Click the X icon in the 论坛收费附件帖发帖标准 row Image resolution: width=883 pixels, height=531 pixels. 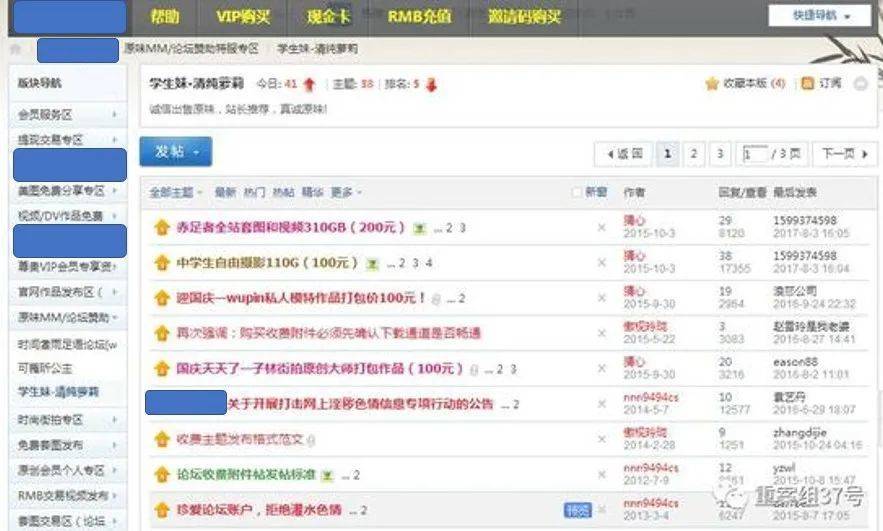(601, 475)
